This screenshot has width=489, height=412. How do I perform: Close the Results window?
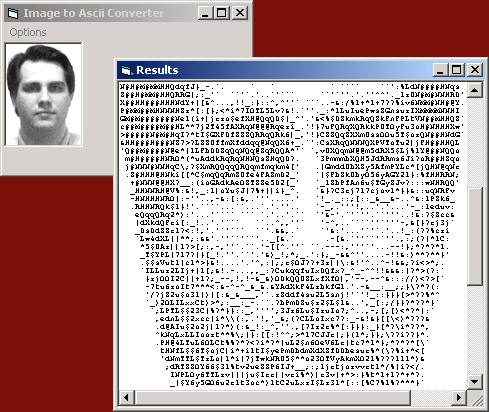[x=475, y=70]
